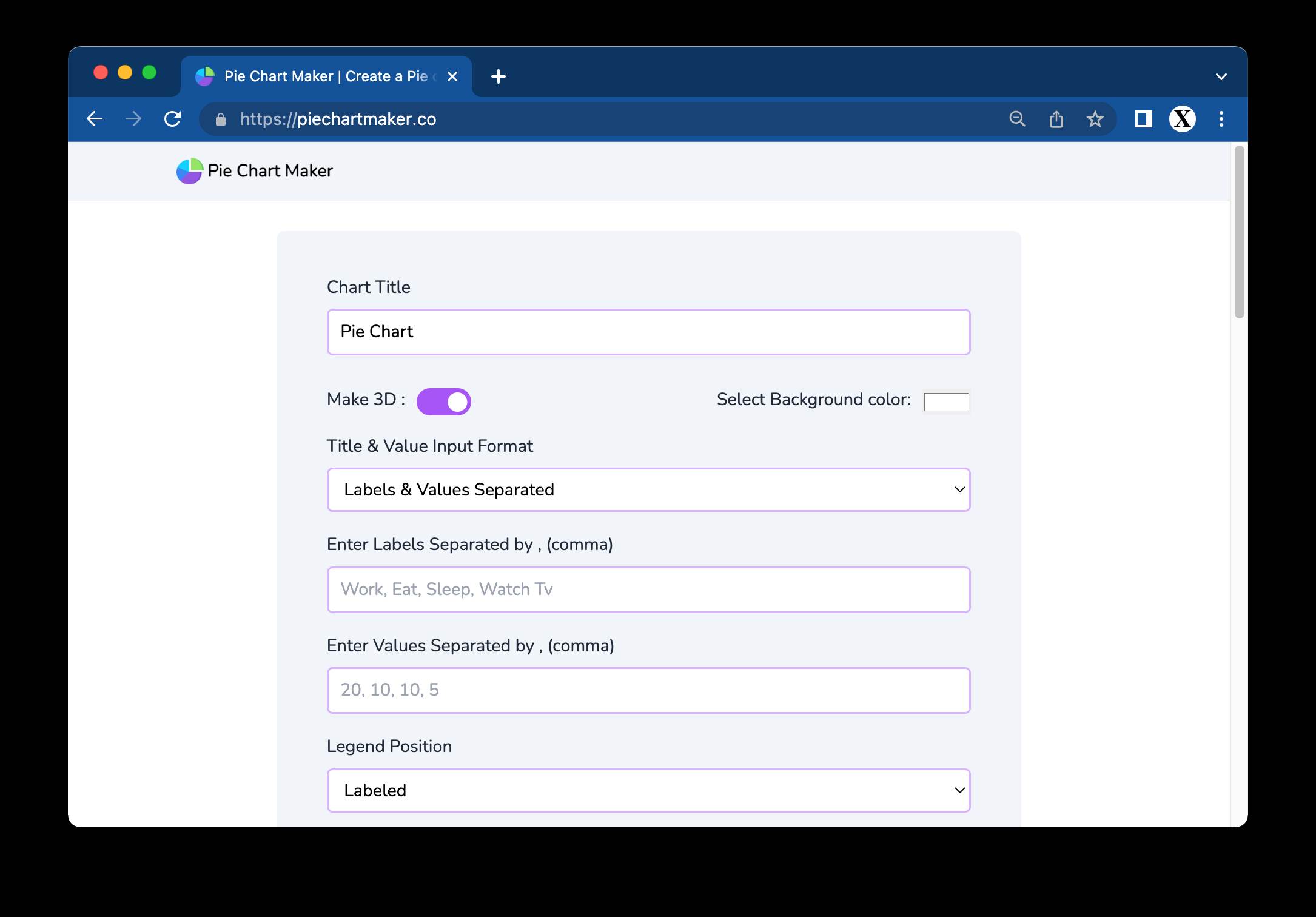Click the 'Enter Labels Separated by , (comma)' label
This screenshot has width=1316, height=917.
click(x=470, y=544)
